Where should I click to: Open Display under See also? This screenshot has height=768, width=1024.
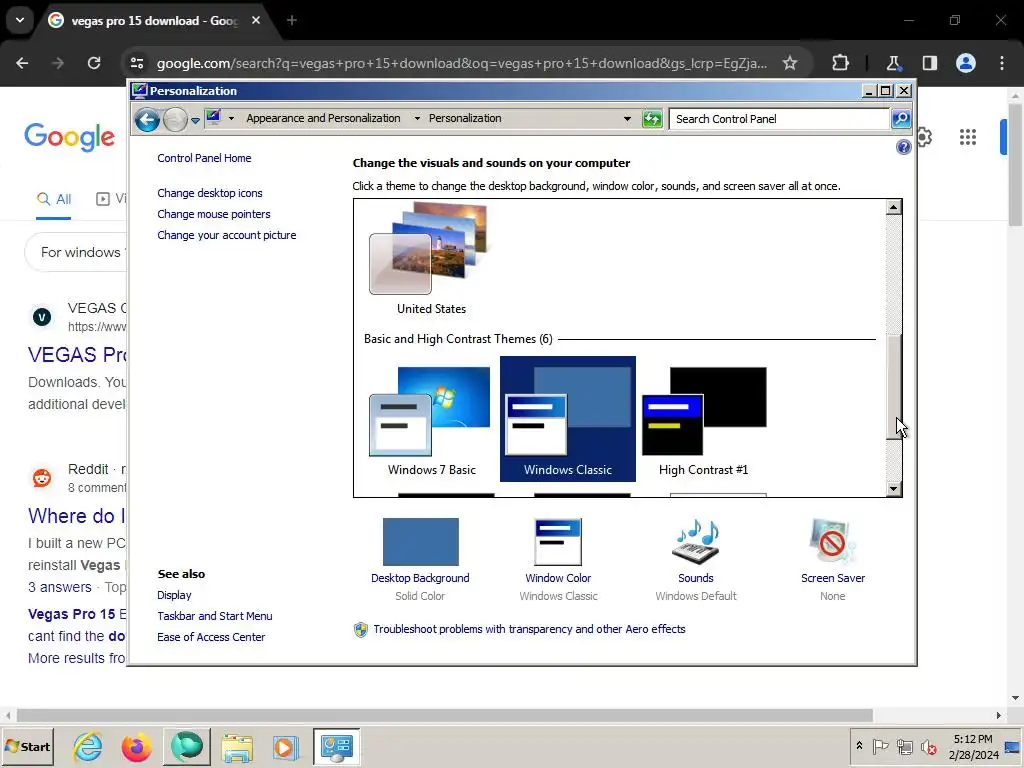coord(174,595)
